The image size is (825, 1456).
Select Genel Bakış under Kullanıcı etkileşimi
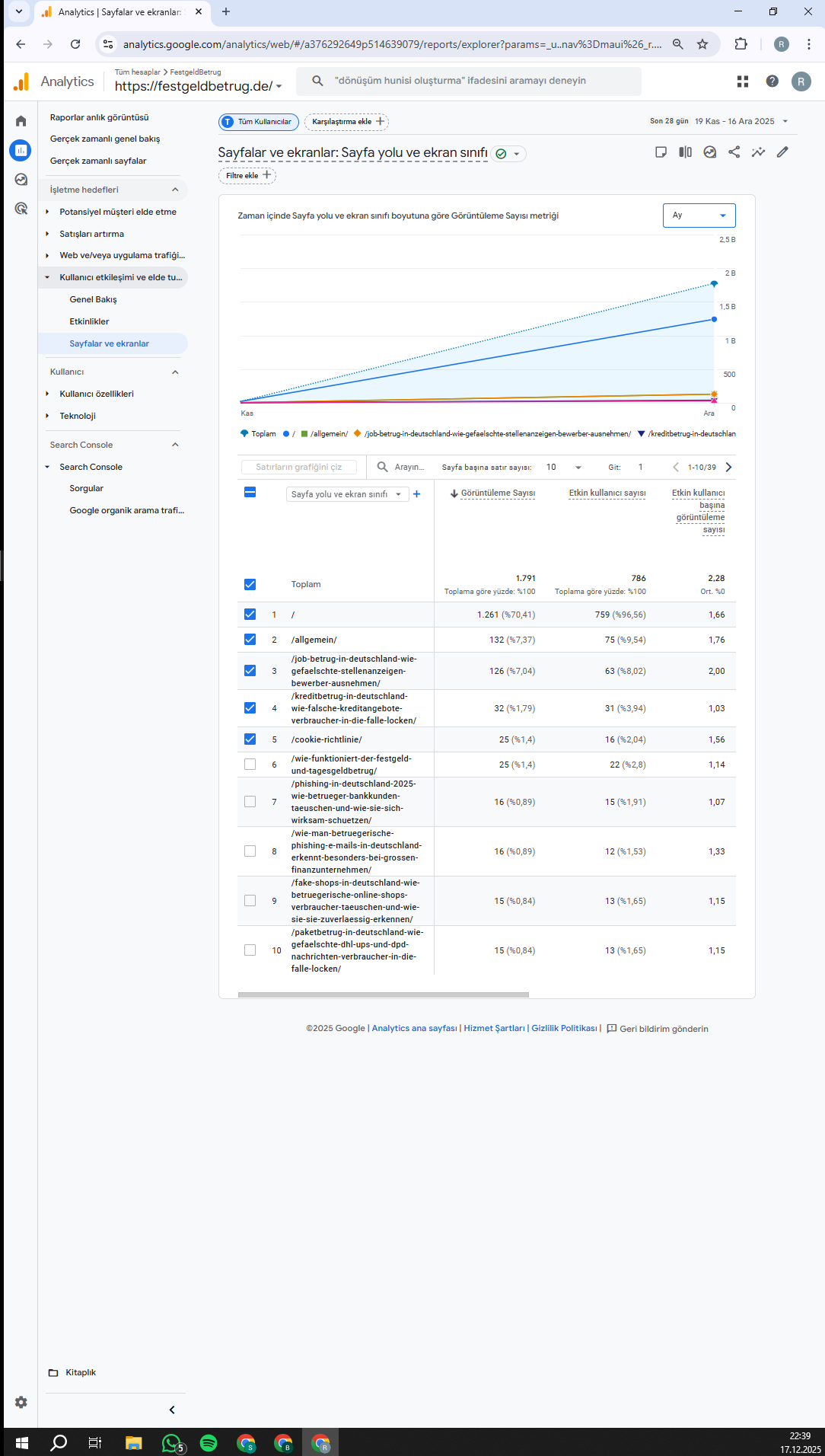(94, 299)
